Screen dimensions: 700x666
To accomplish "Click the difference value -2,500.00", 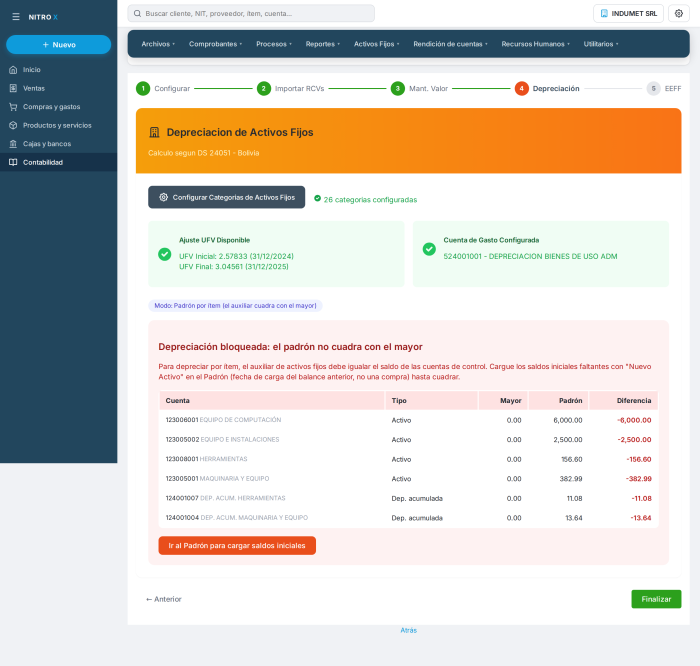I will pyautogui.click(x=634, y=440).
